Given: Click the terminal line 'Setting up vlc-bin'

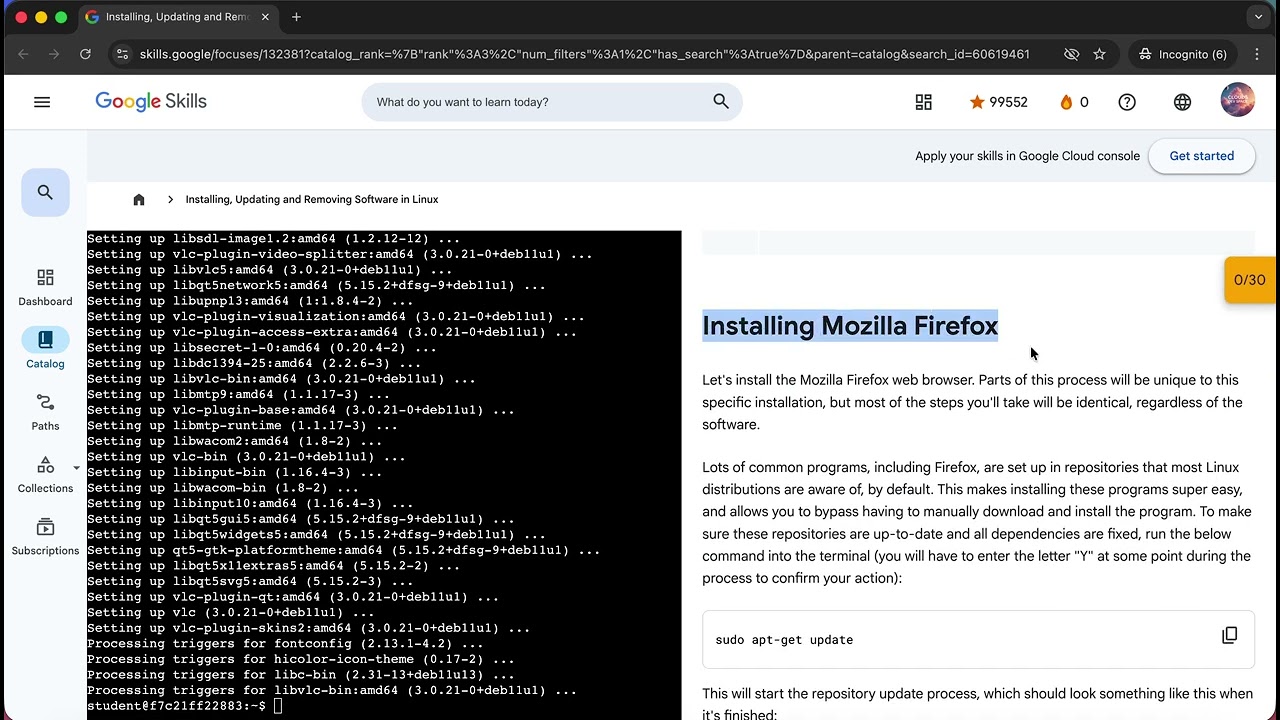Looking at the screenshot, I should [246, 457].
